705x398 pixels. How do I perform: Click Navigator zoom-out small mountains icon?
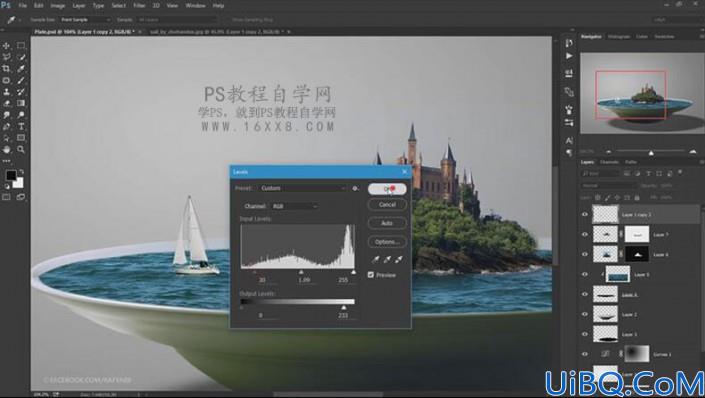(609, 152)
